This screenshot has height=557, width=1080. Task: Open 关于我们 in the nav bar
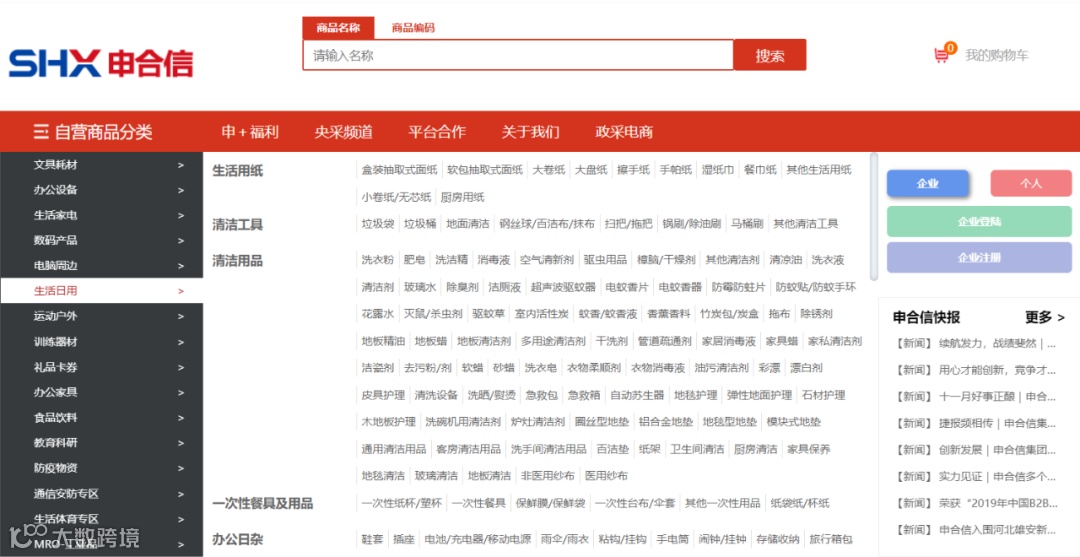530,132
